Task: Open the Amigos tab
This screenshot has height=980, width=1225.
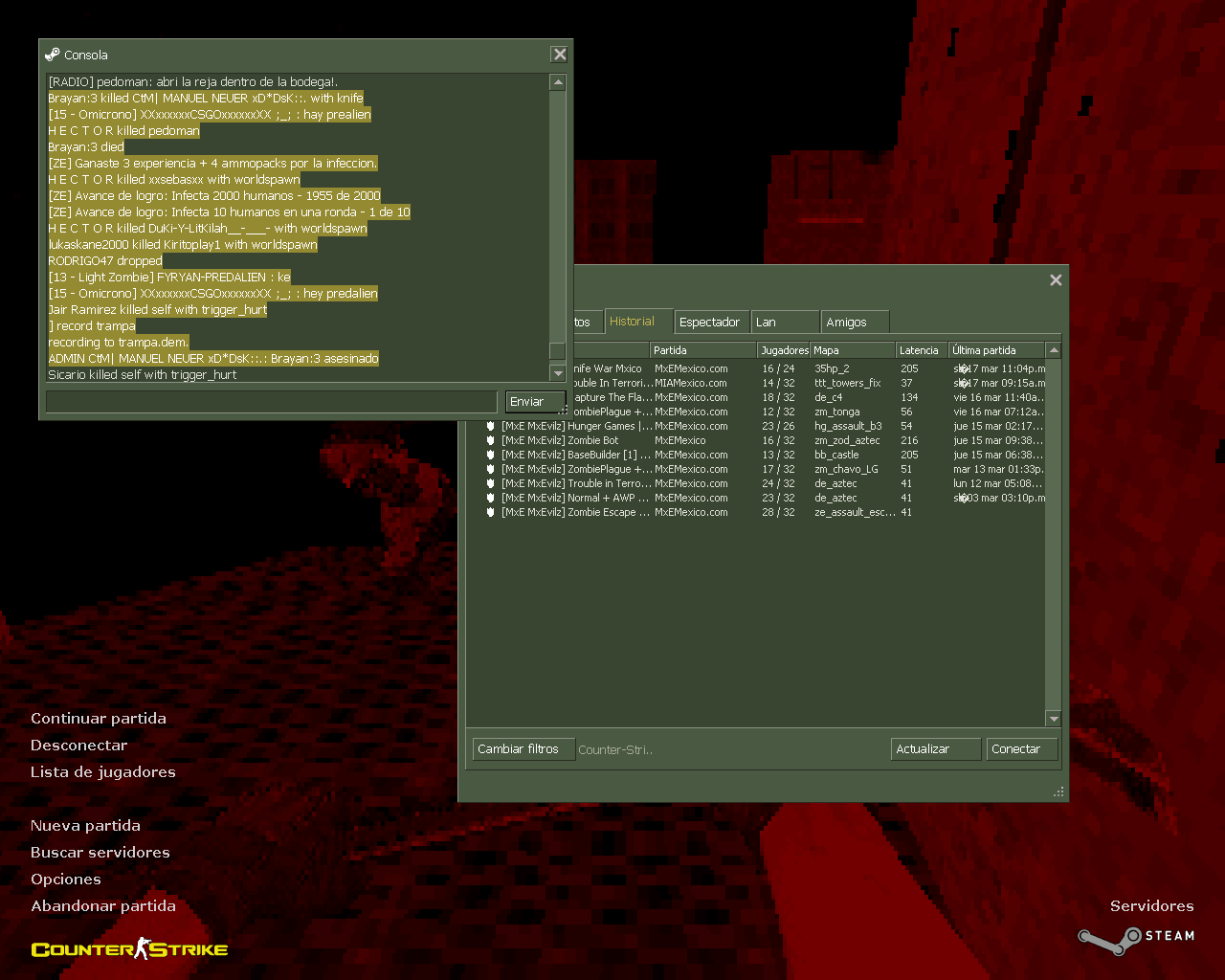Action: point(855,322)
